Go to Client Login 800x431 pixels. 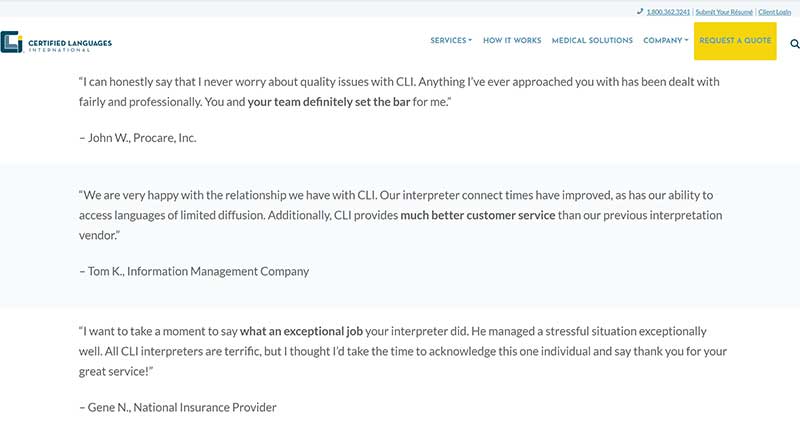[774, 12]
